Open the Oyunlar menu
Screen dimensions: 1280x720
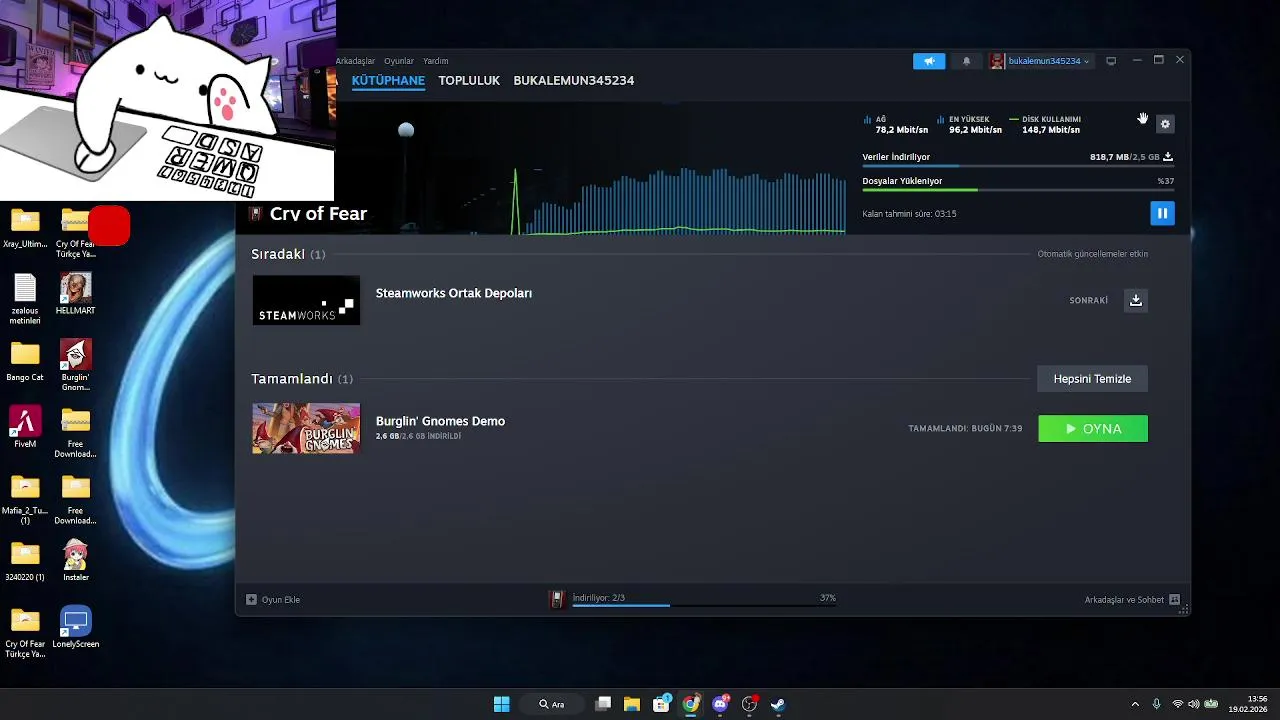(399, 61)
